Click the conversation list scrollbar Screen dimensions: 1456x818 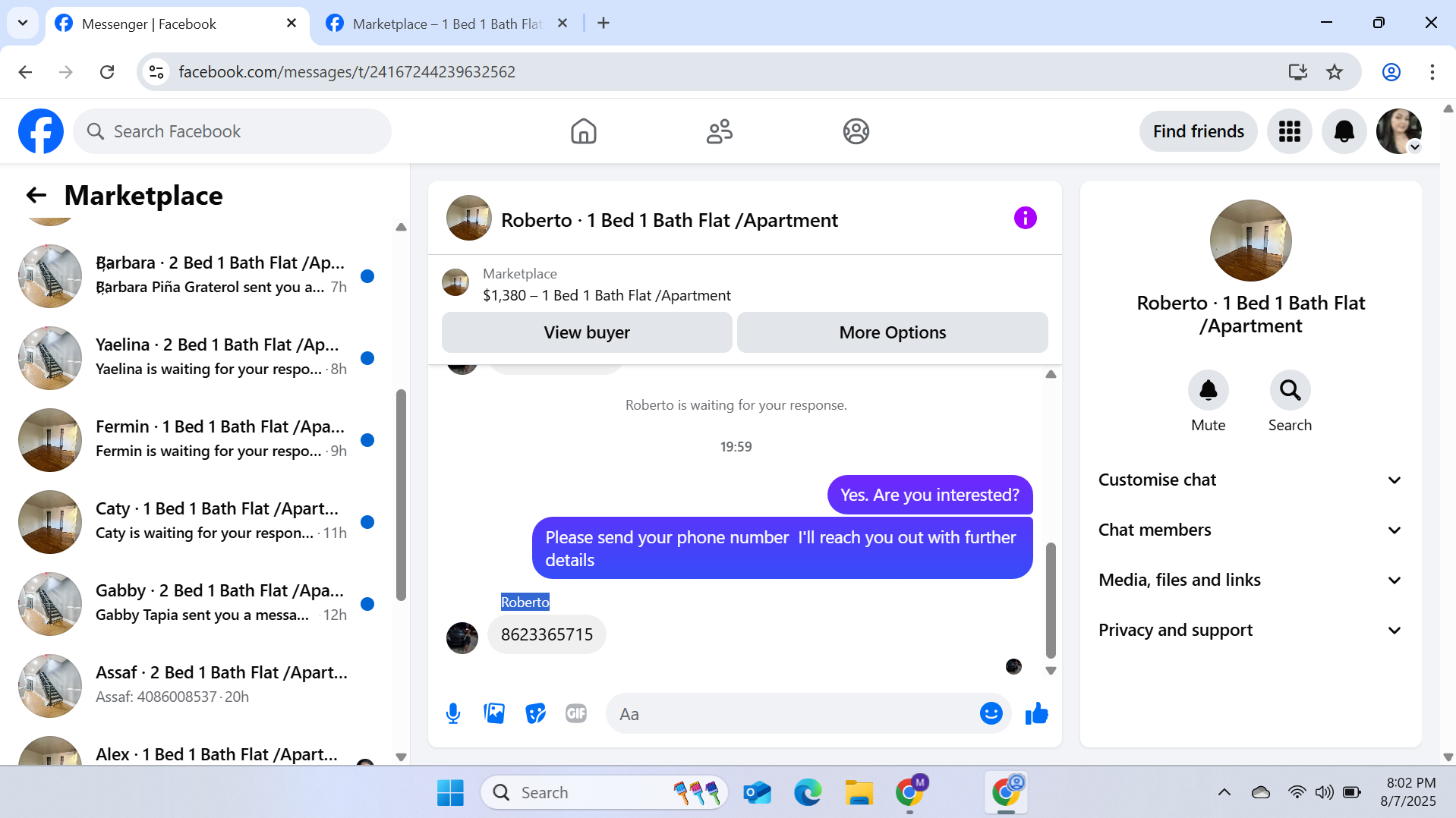(401, 495)
